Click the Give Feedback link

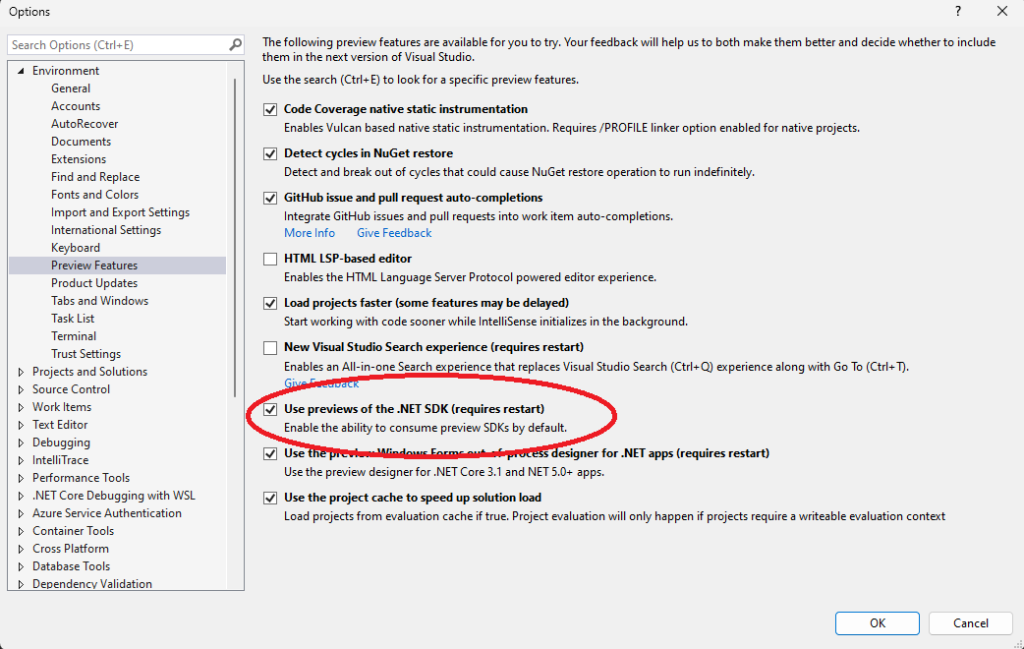coord(393,232)
